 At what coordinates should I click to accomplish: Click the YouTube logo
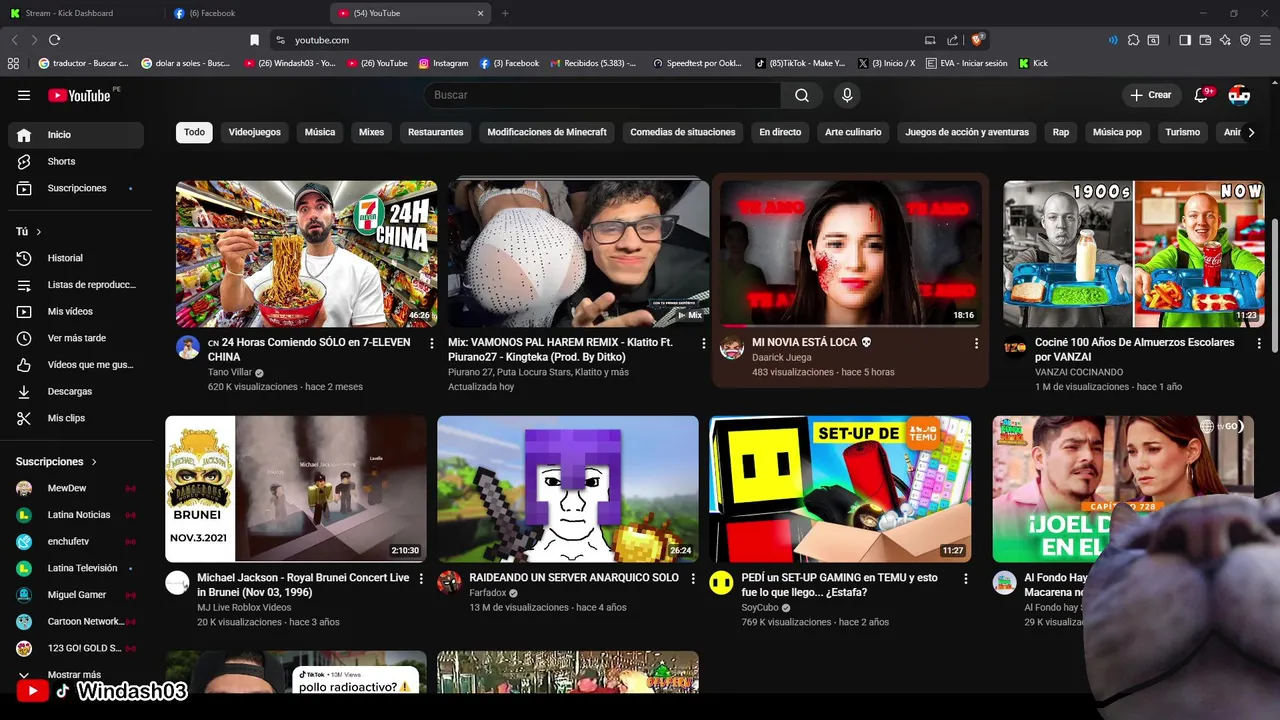[79, 95]
